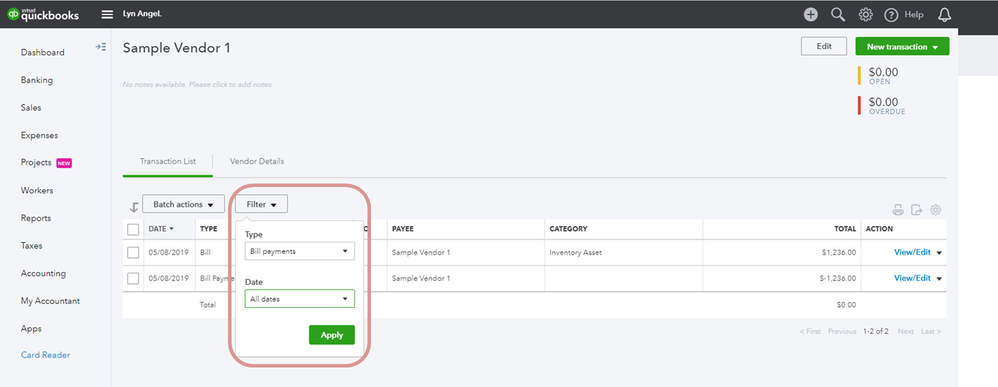Switch to Transaction List tab
Screen dimensions: 998x387
coord(168,161)
